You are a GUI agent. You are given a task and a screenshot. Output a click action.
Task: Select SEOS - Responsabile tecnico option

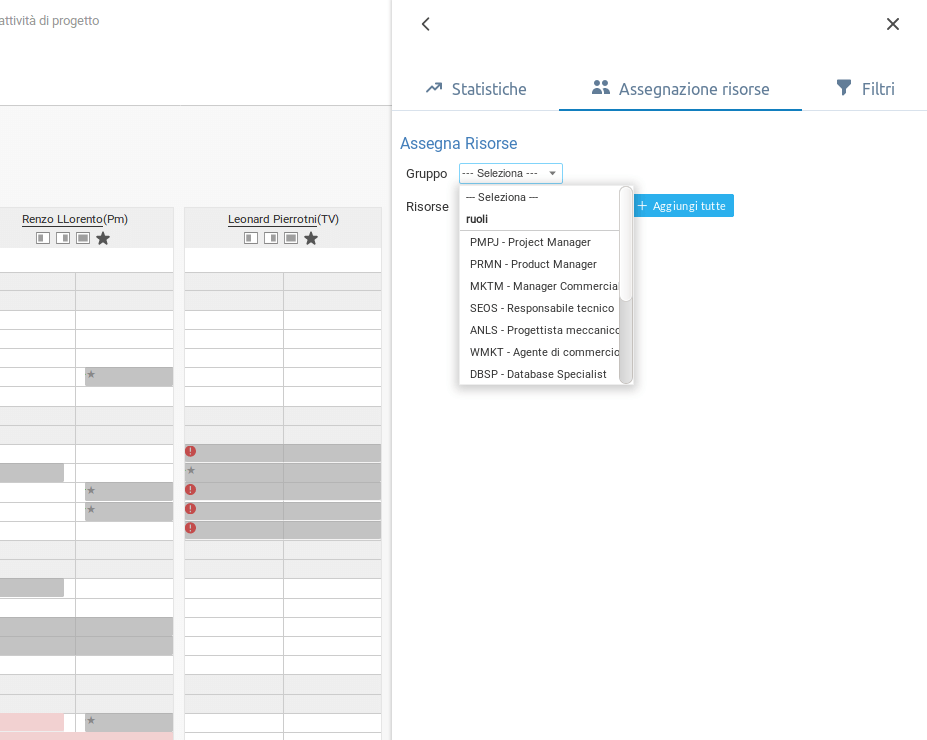(x=542, y=309)
